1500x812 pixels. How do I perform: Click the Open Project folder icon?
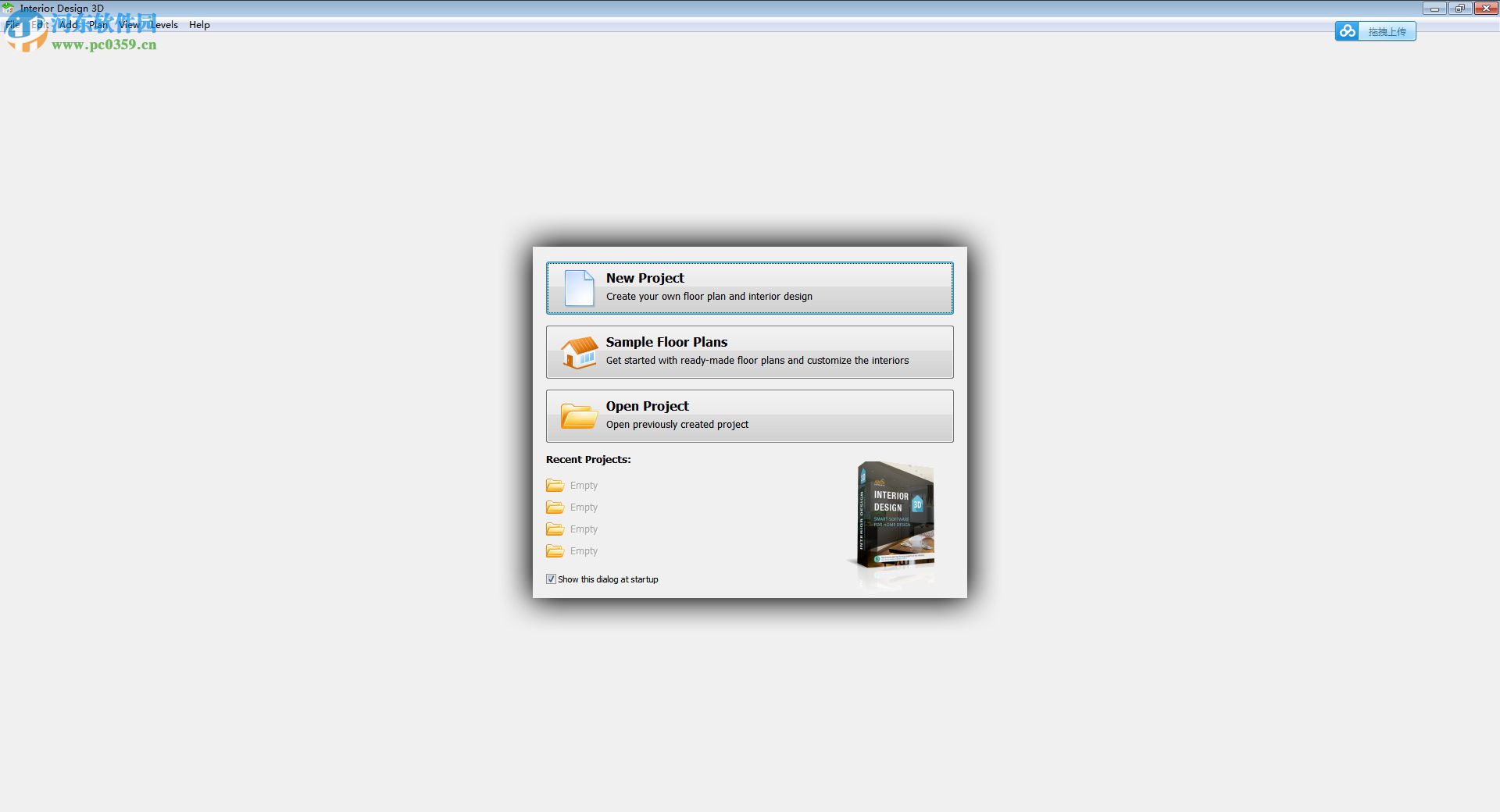click(579, 416)
